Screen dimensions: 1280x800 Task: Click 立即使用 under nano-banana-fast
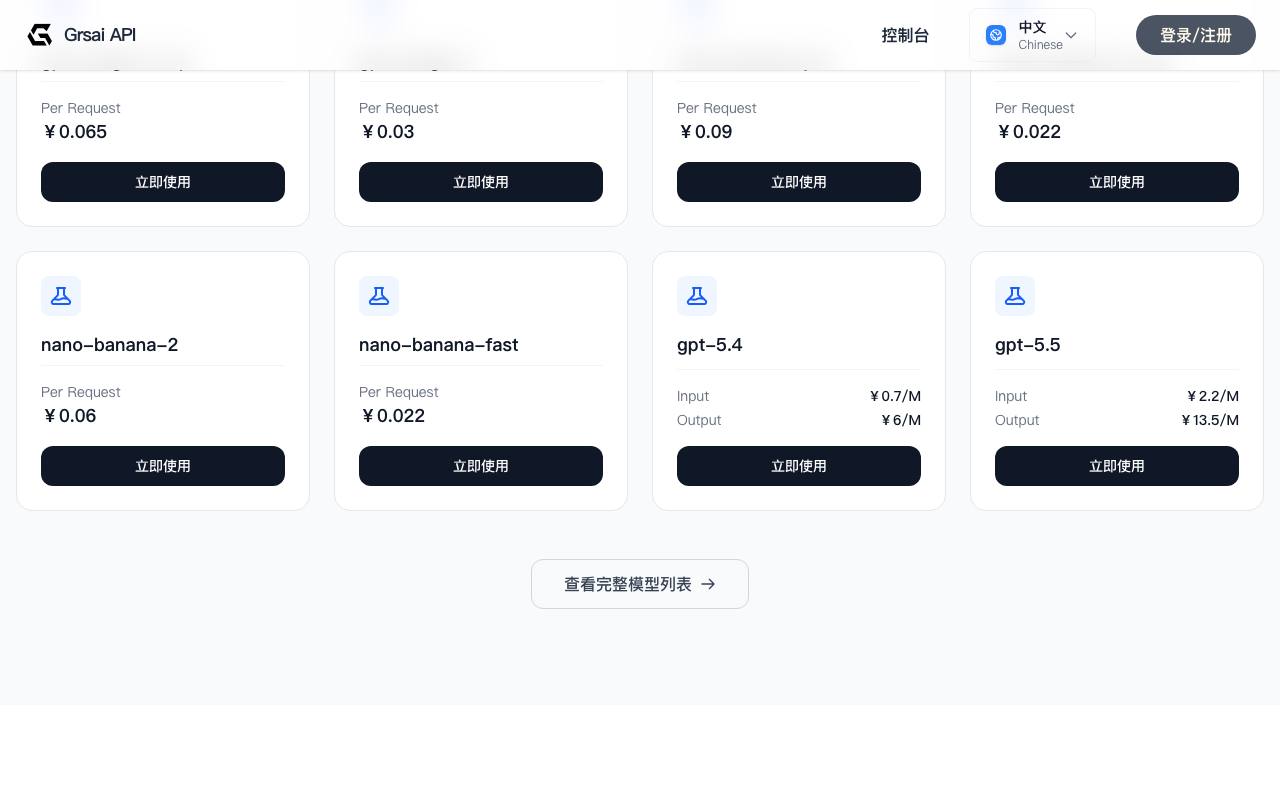(x=481, y=466)
